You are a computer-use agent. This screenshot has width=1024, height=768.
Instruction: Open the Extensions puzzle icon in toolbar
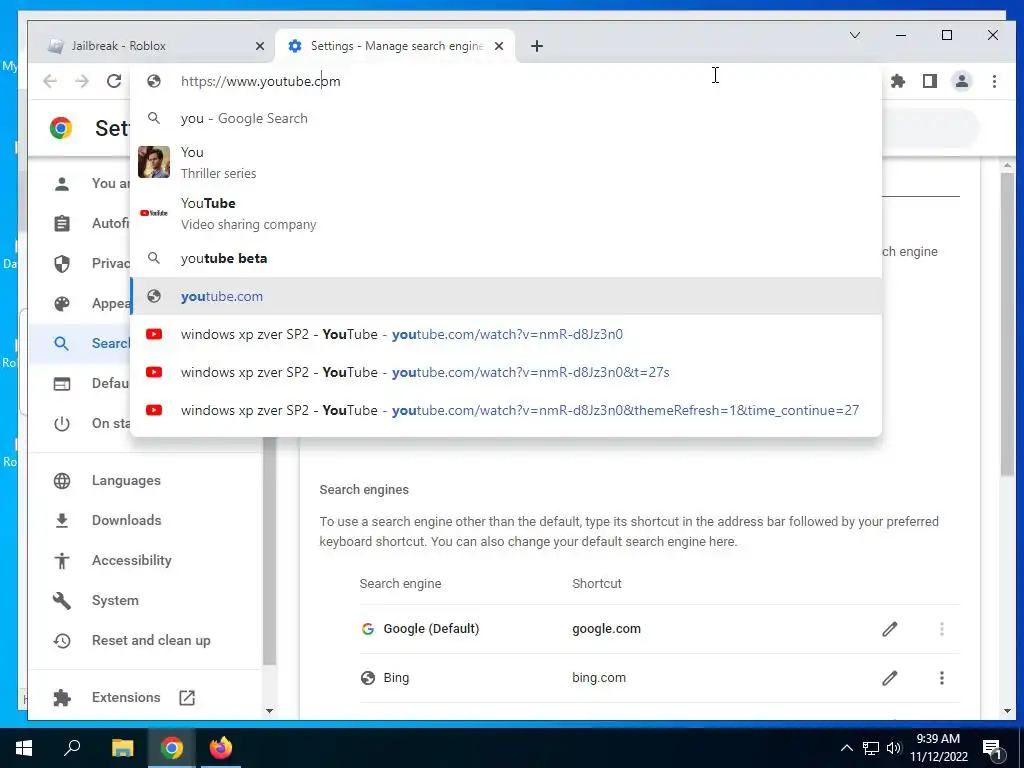[898, 81]
